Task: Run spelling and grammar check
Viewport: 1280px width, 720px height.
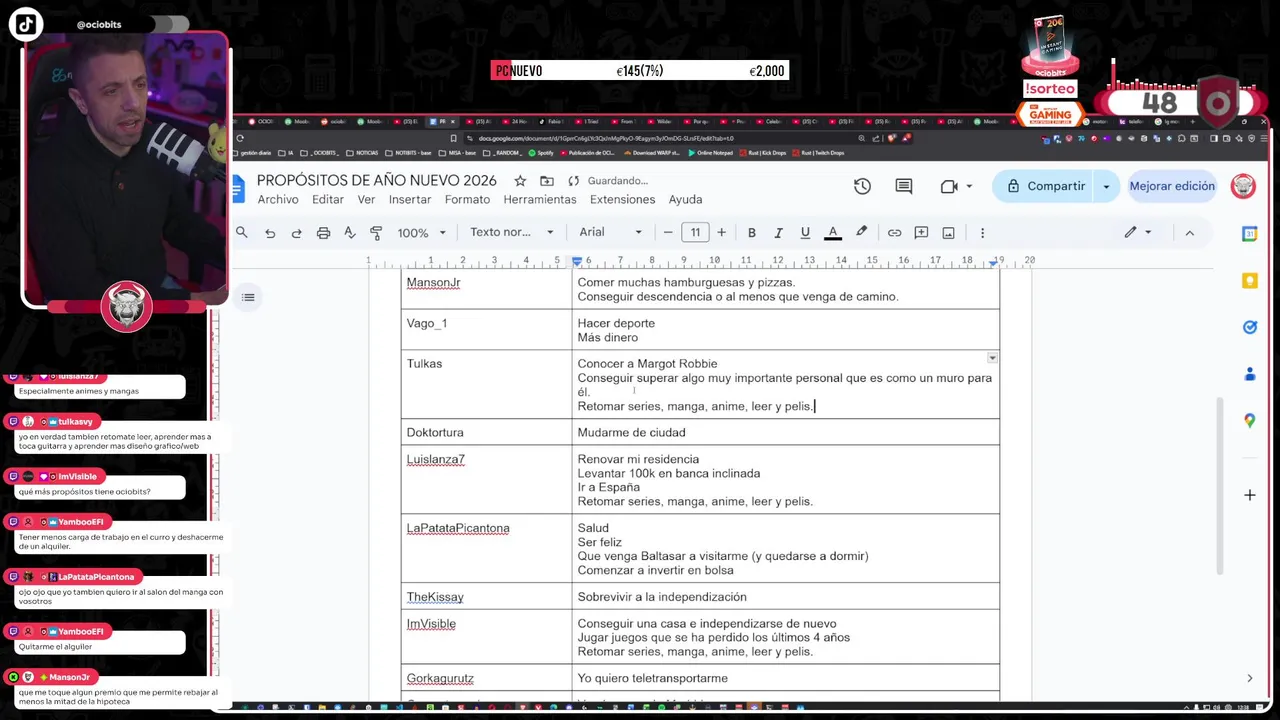Action: point(350,232)
